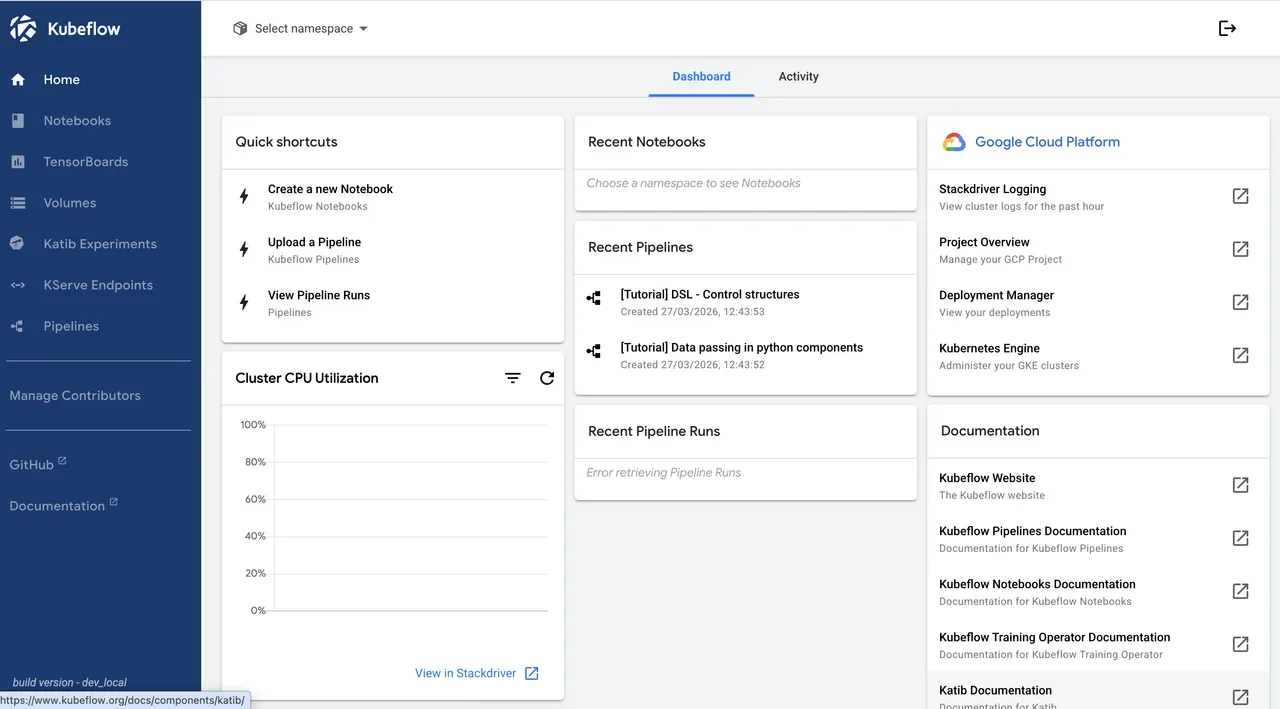Click the Home house icon in sidebar
1280x709 pixels.
18,79
